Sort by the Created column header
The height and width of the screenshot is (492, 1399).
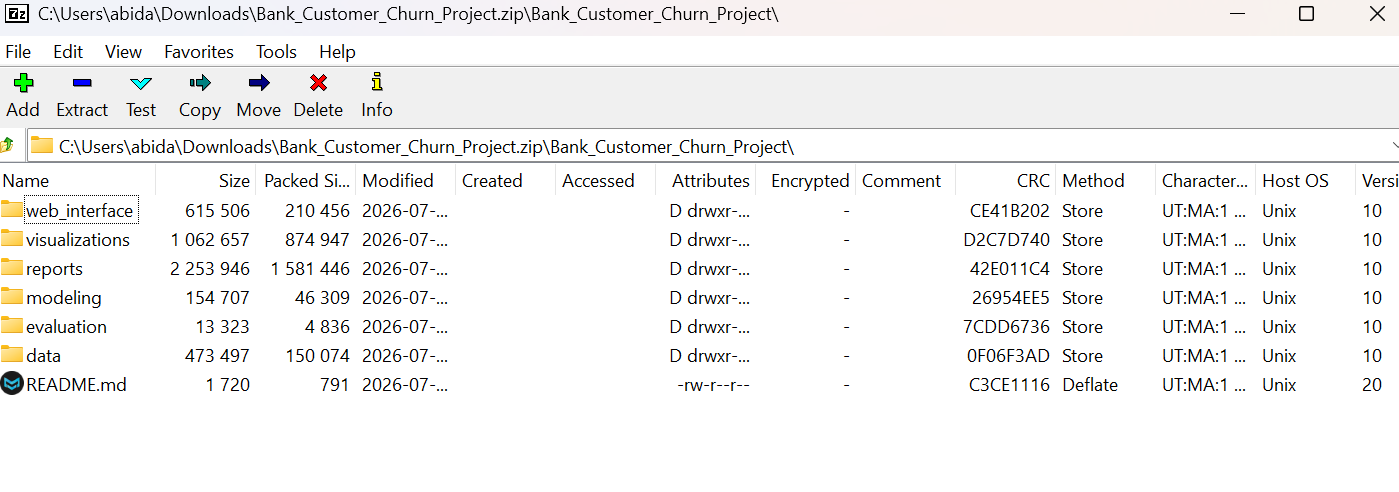click(505, 181)
